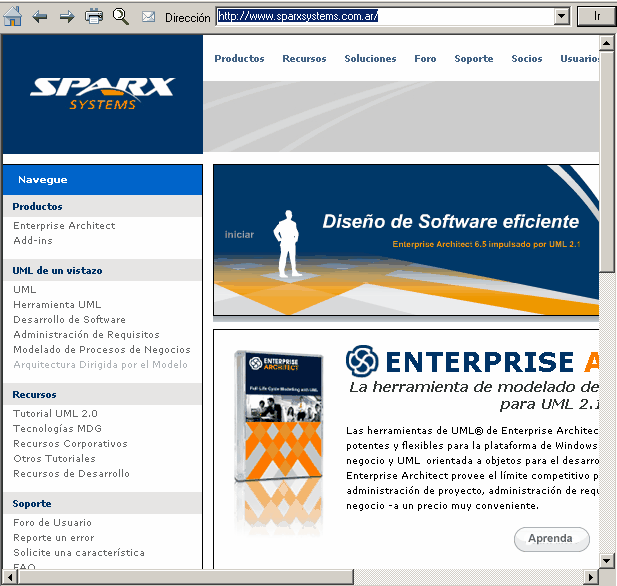The height and width of the screenshot is (586, 617).
Task: Click the white man silhouette in banner
Action: [x=287, y=244]
